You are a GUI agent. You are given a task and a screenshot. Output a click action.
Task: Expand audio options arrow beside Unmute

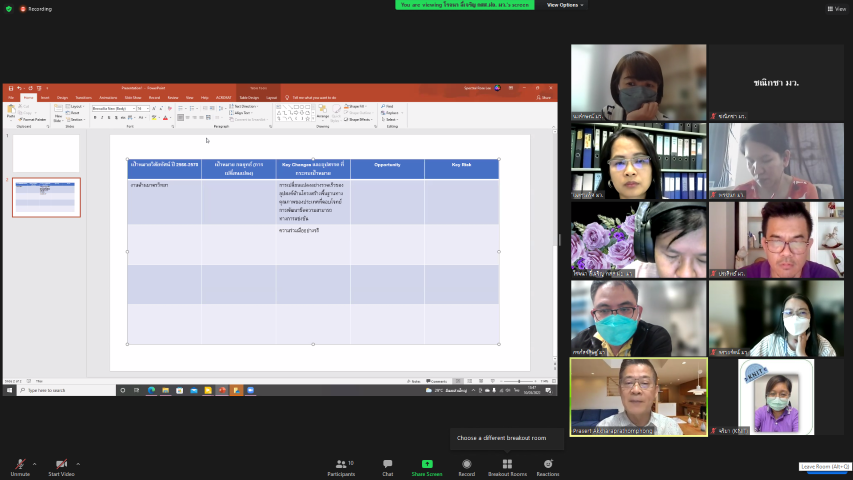click(35, 464)
